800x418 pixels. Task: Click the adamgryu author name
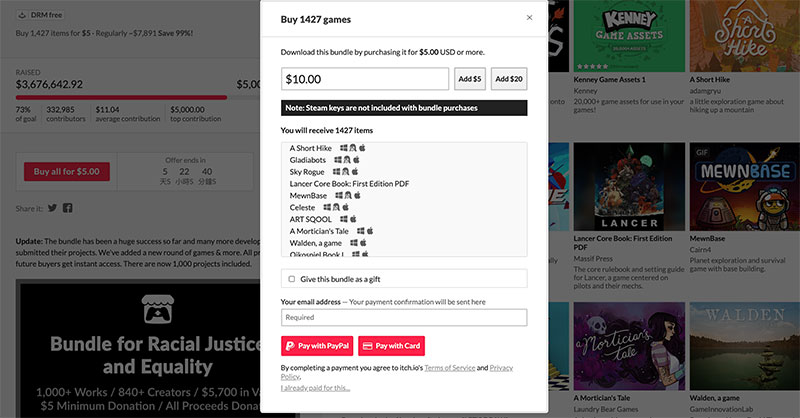click(705, 91)
